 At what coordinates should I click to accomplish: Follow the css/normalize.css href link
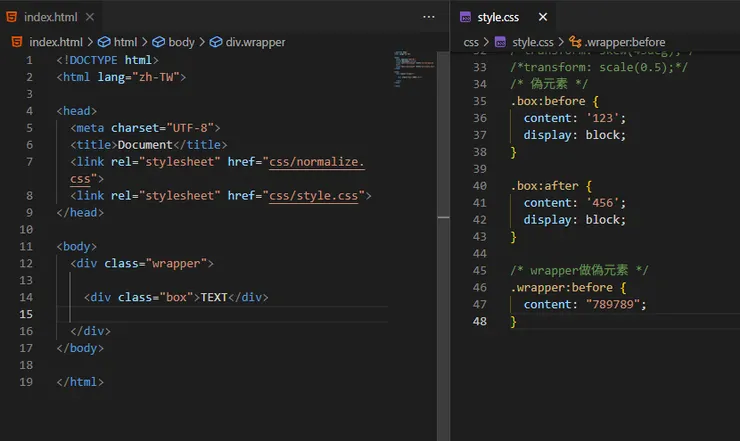point(316,161)
